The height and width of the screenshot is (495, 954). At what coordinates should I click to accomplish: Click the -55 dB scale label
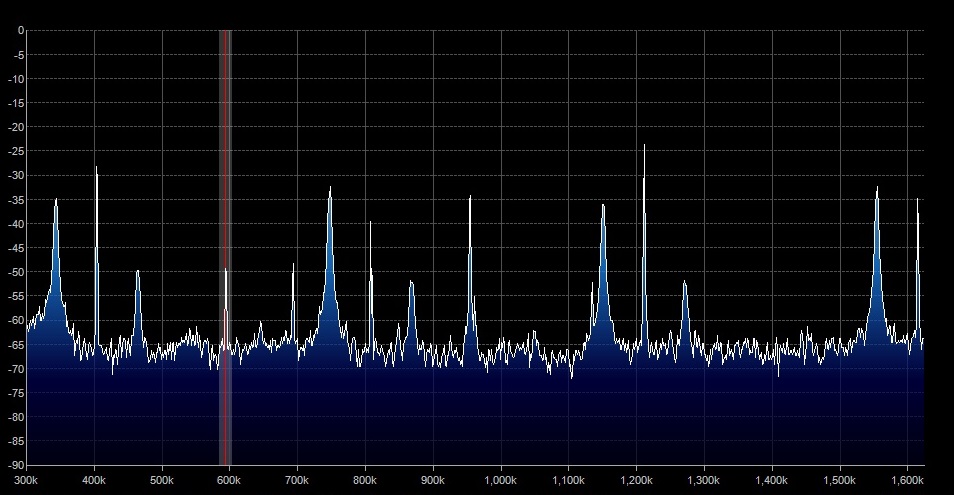[x=16, y=296]
